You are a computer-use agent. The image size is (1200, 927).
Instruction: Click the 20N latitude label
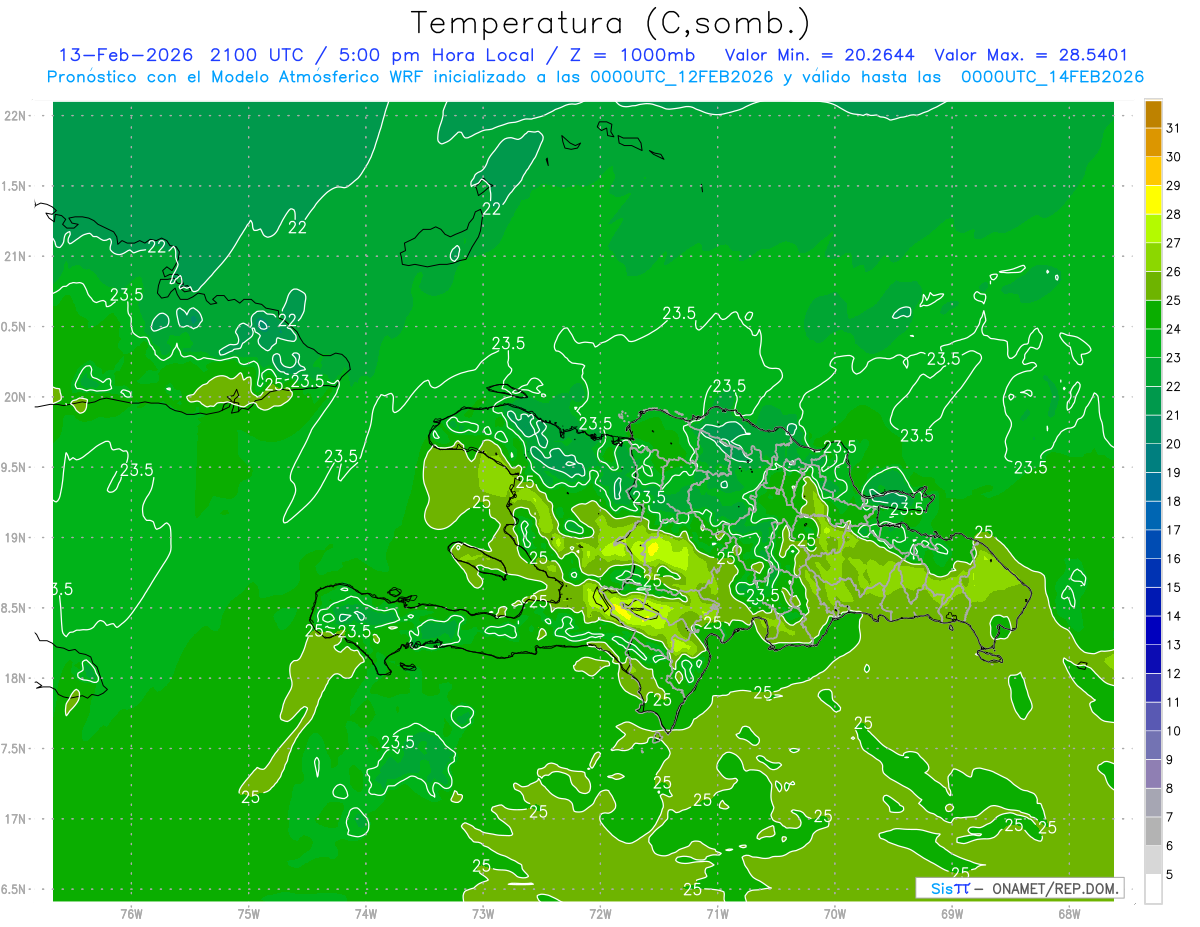[x=16, y=397]
